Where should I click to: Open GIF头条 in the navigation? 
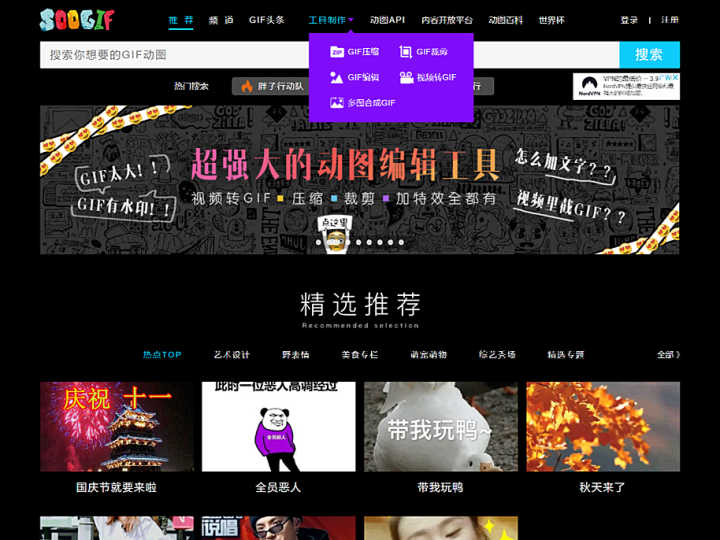pyautogui.click(x=267, y=20)
